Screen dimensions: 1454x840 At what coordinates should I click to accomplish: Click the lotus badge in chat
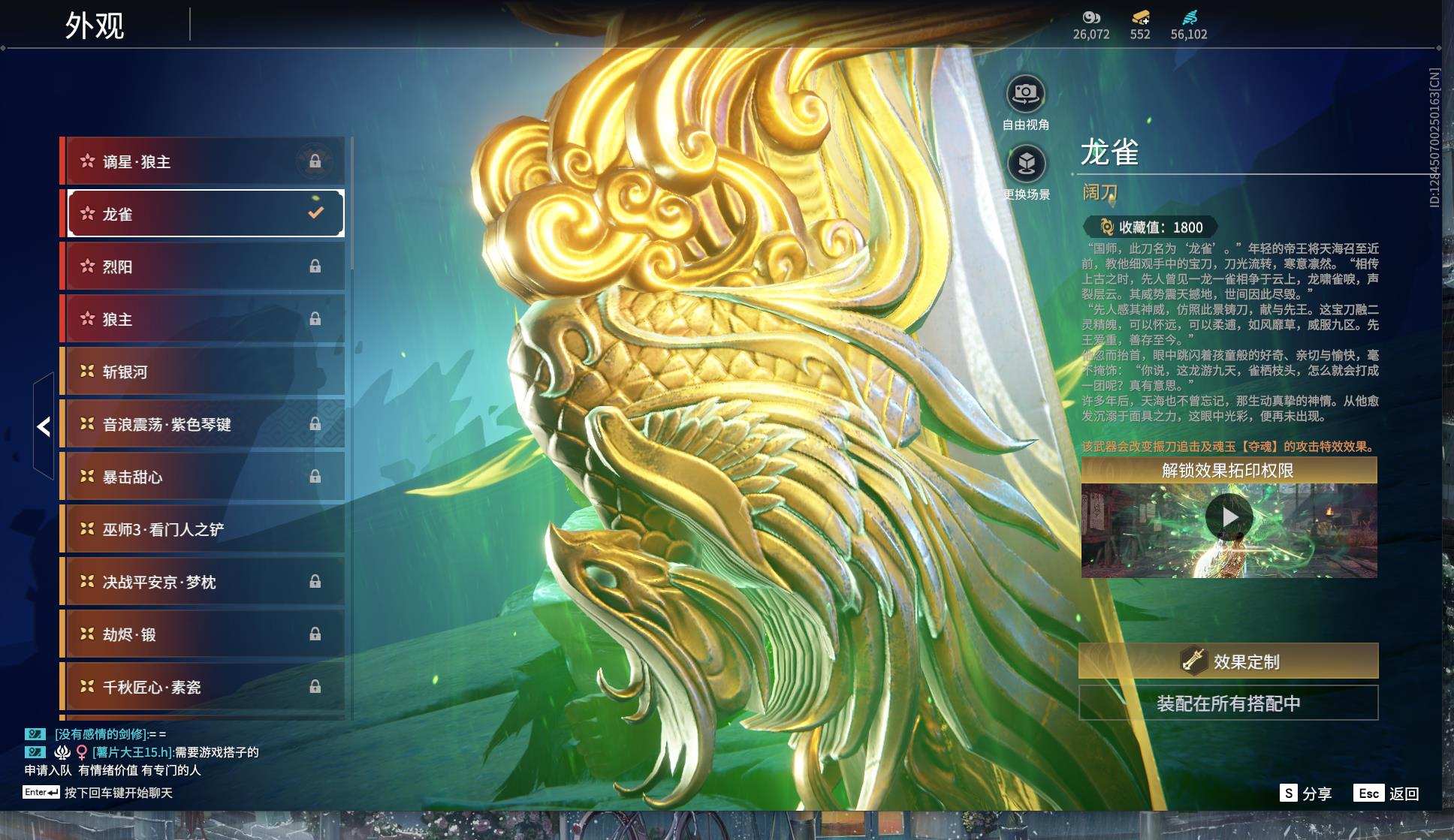coord(62,751)
